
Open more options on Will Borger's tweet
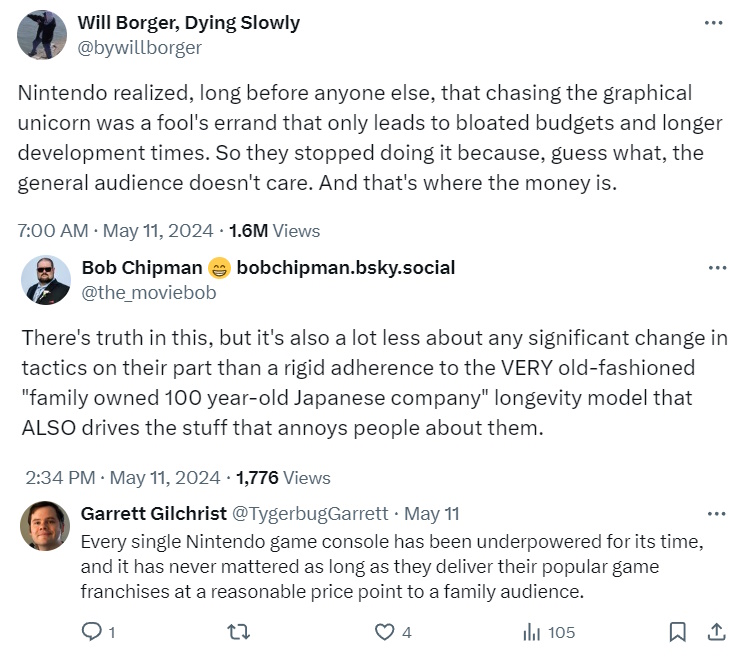(713, 22)
